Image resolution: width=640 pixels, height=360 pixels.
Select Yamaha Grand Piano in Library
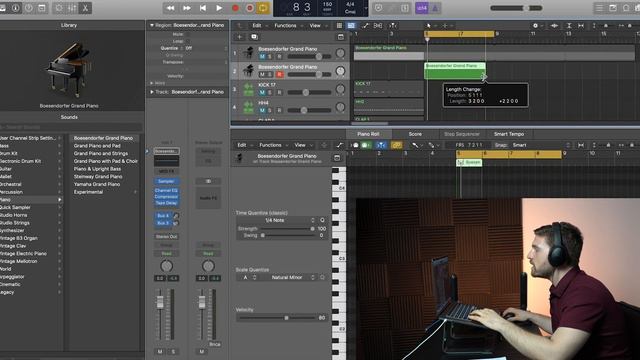click(x=97, y=184)
